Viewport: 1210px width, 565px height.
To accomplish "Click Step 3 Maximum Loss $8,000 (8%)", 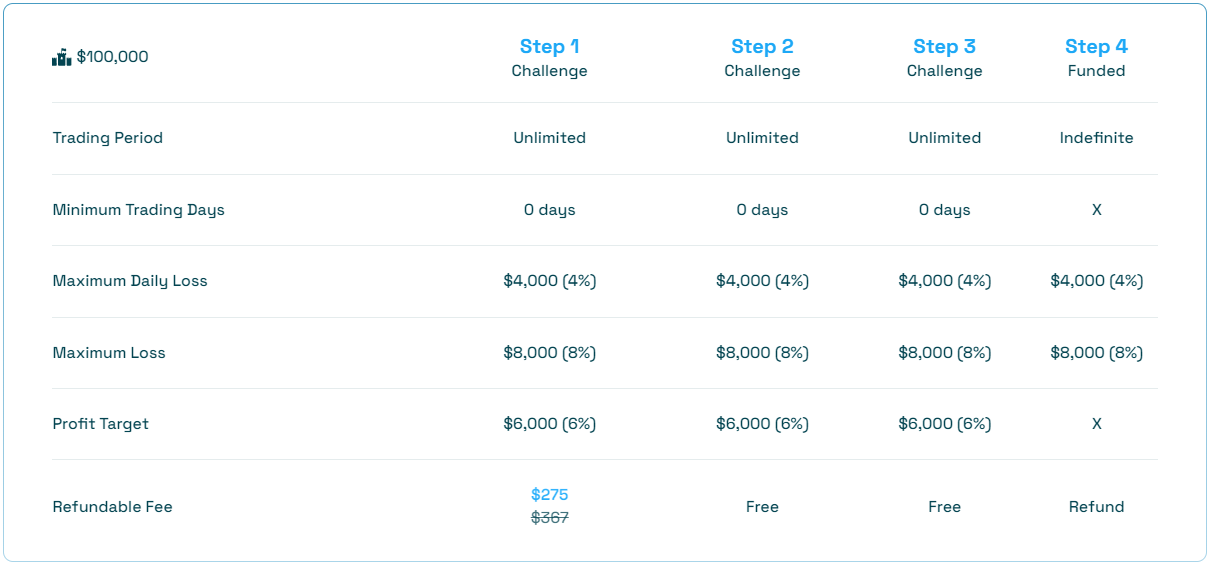I will pos(944,353).
